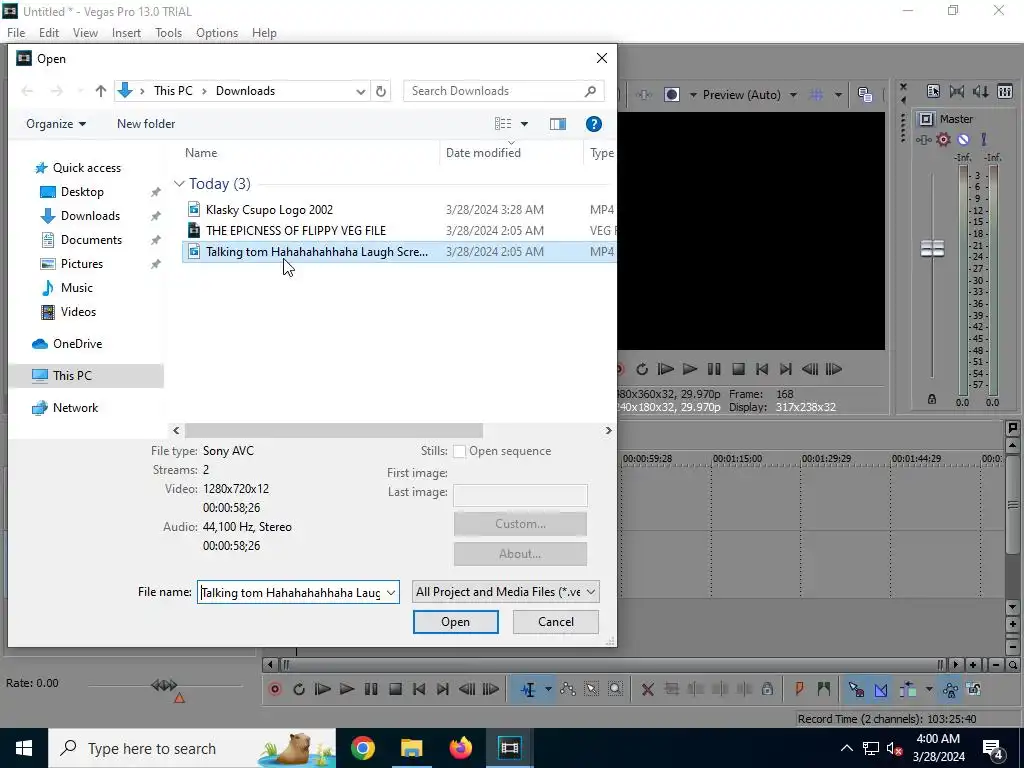Expand the File name combo box arrow

391,592
